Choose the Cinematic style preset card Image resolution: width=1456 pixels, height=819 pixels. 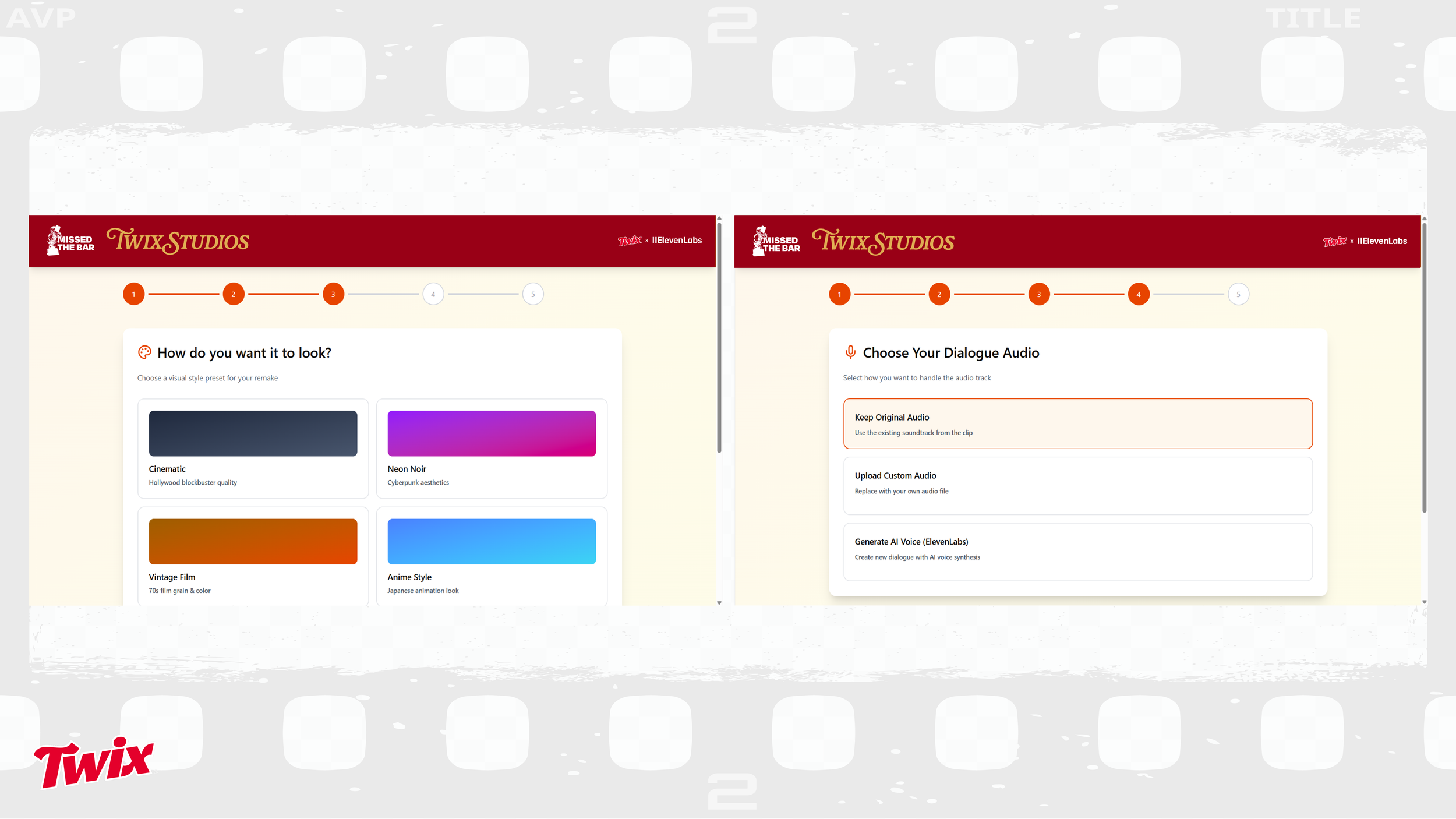[253, 449]
